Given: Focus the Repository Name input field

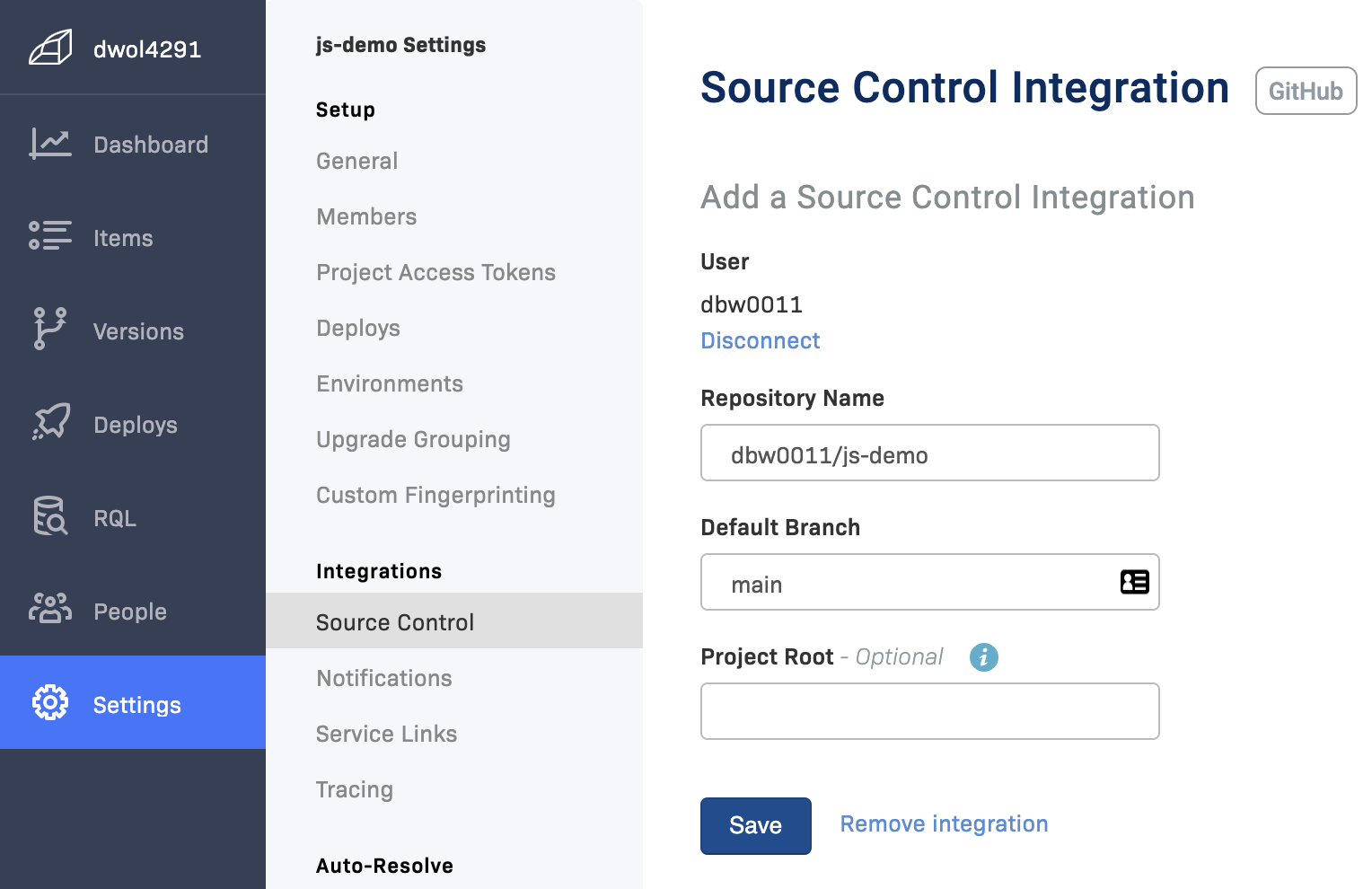Looking at the screenshot, I should pos(929,453).
